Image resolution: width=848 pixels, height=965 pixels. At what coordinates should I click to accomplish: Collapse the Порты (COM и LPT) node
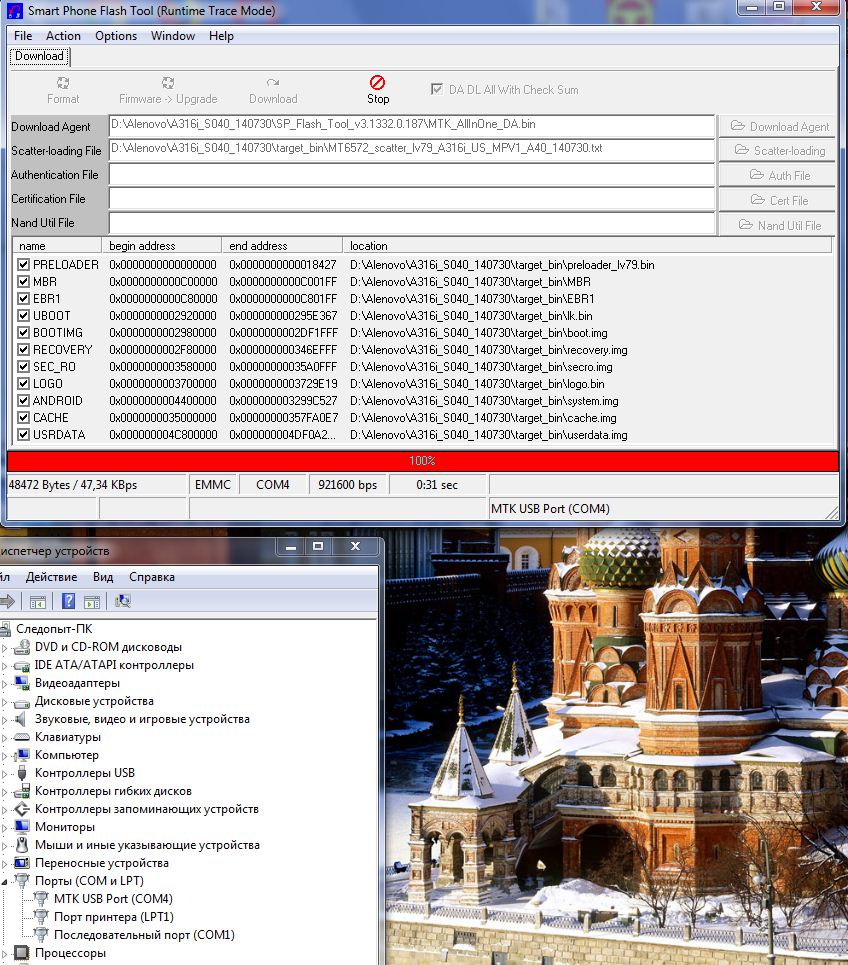coord(5,881)
